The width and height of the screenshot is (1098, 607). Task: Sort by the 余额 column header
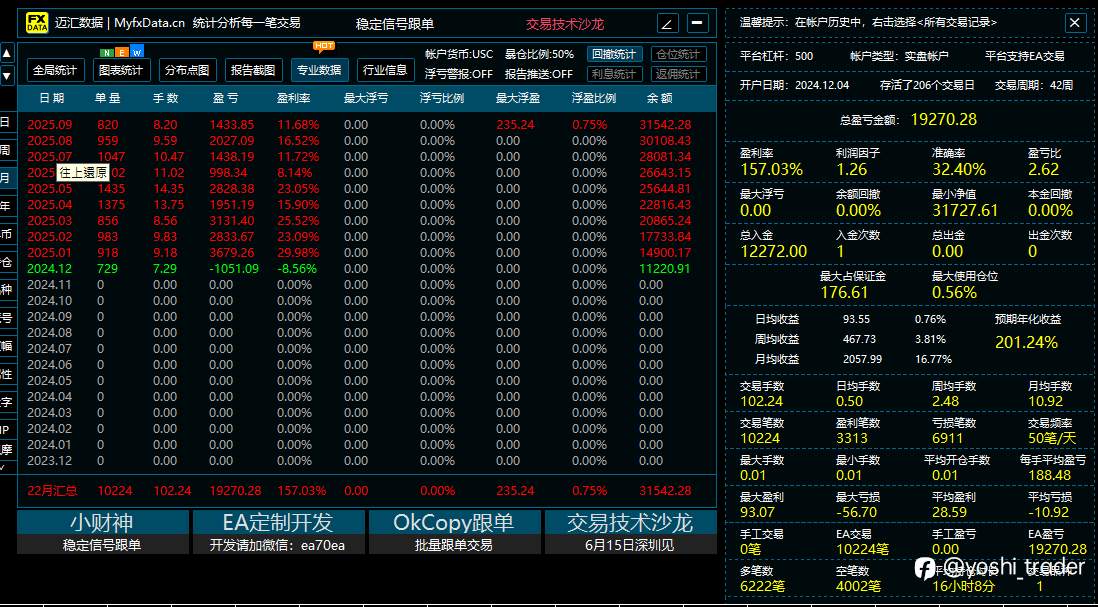point(660,99)
